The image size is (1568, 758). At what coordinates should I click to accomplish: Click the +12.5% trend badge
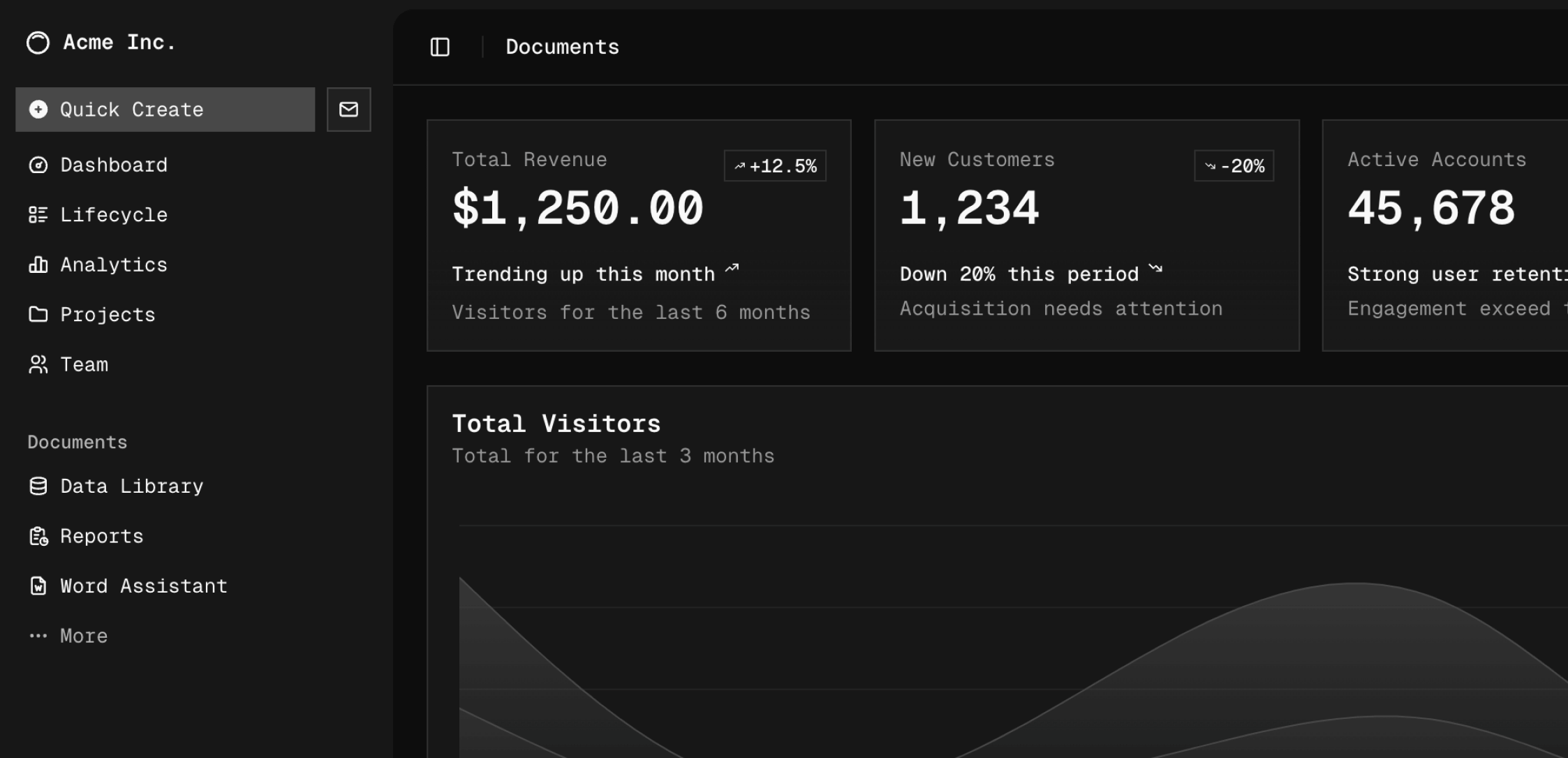[775, 165]
